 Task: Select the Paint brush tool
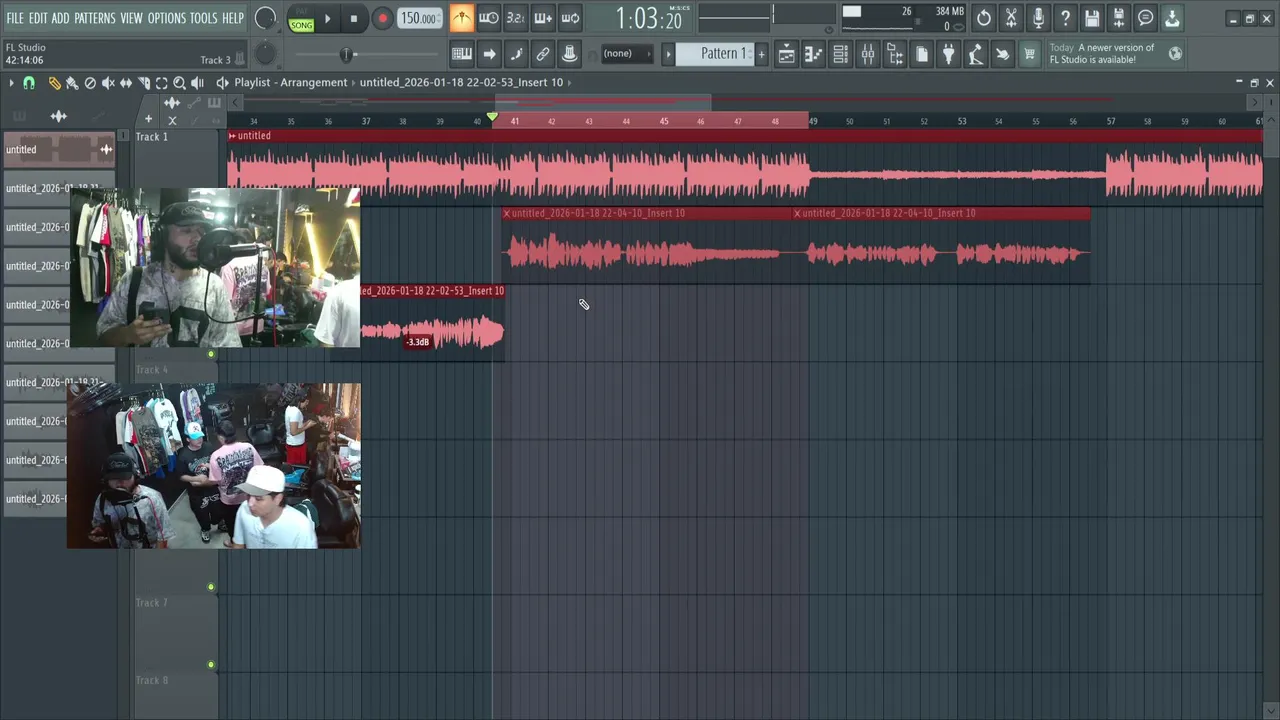tap(72, 83)
